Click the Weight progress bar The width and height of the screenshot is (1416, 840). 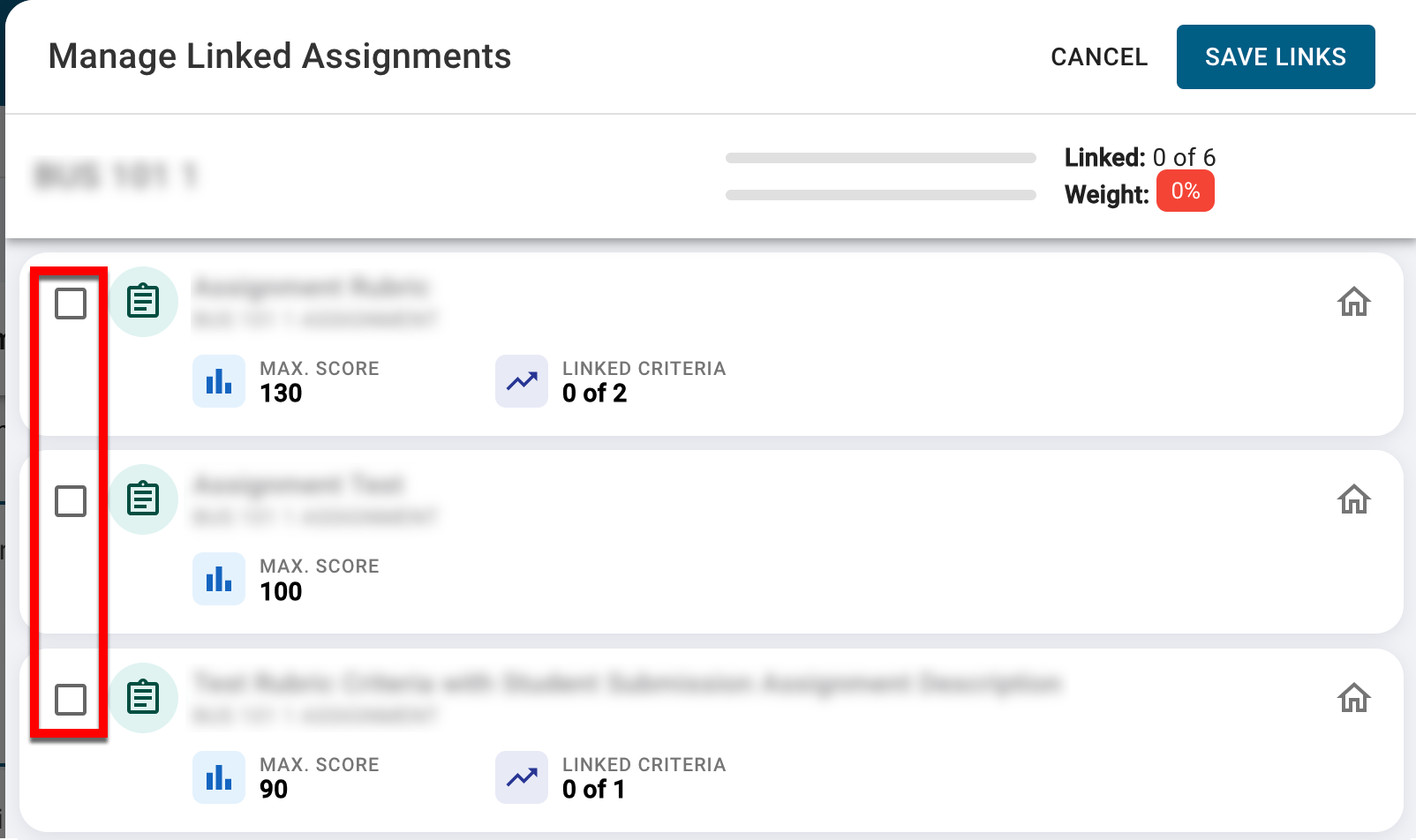[880, 195]
